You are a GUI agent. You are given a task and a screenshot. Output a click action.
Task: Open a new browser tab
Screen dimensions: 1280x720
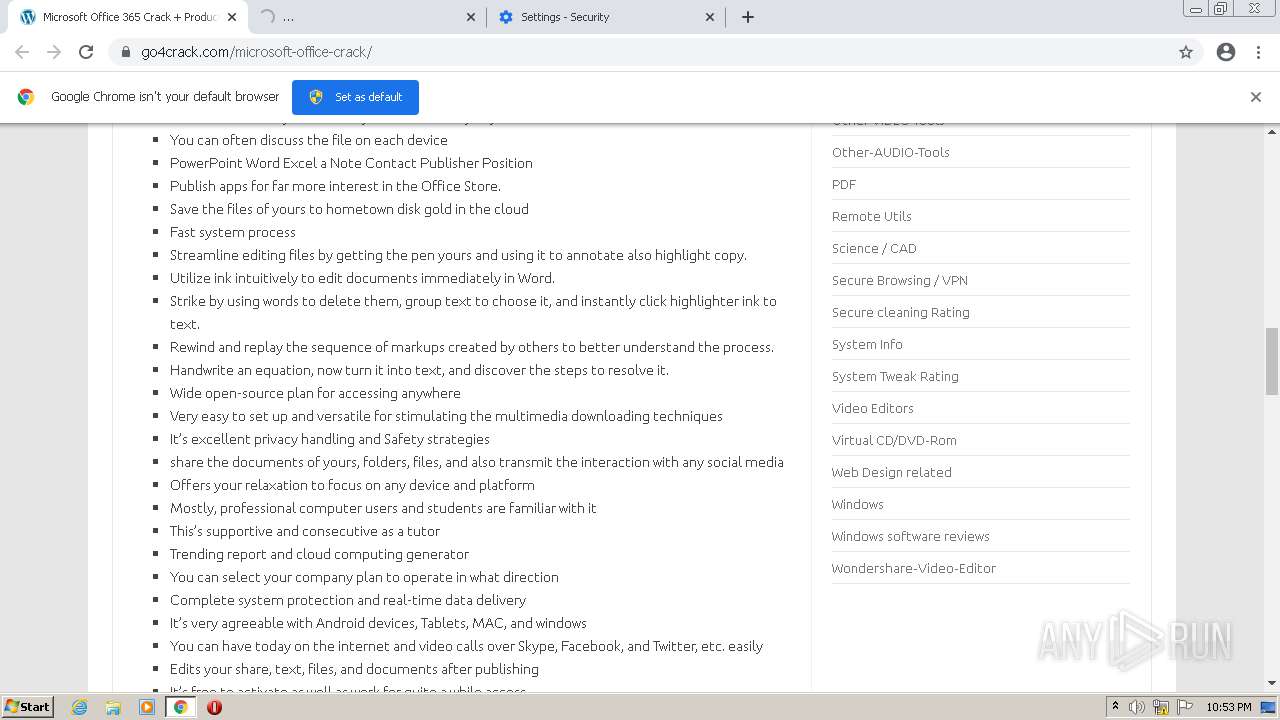(748, 17)
